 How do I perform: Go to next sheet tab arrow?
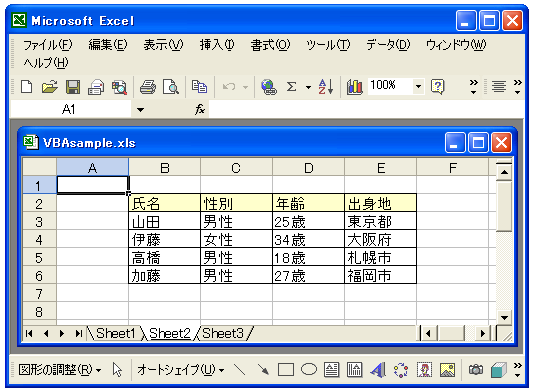click(62, 334)
